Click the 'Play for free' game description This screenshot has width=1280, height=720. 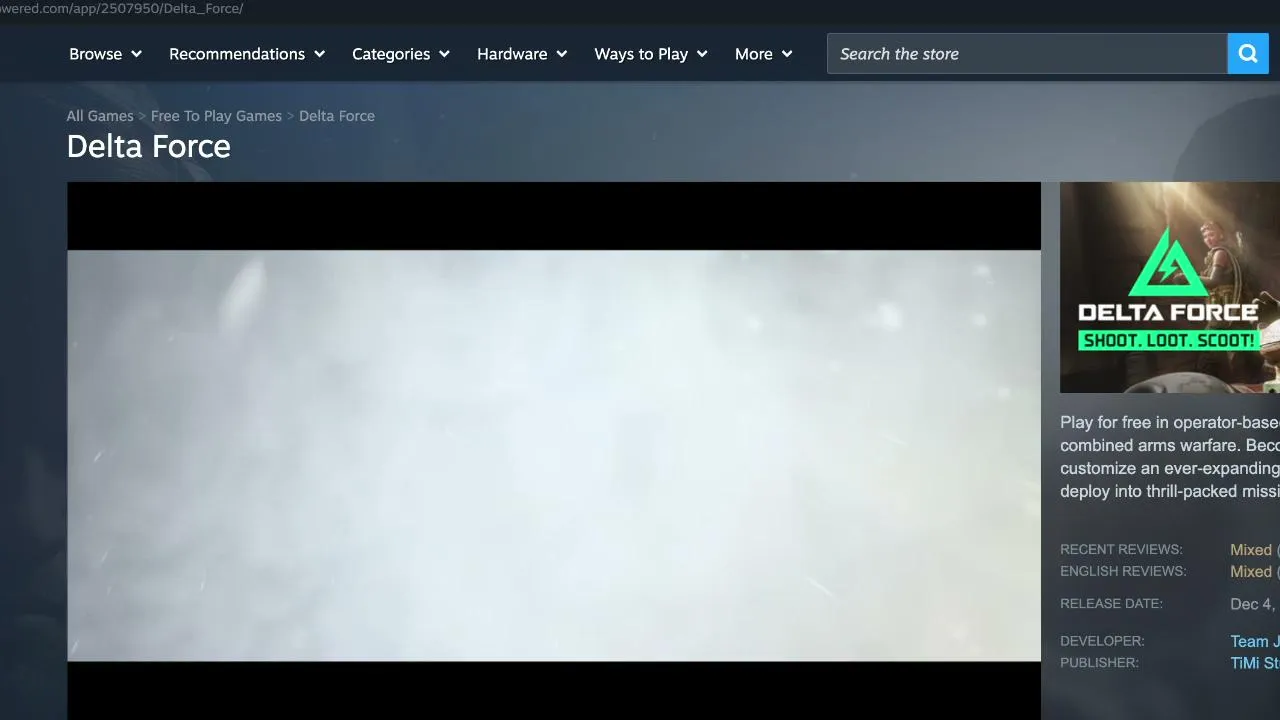[1170, 457]
